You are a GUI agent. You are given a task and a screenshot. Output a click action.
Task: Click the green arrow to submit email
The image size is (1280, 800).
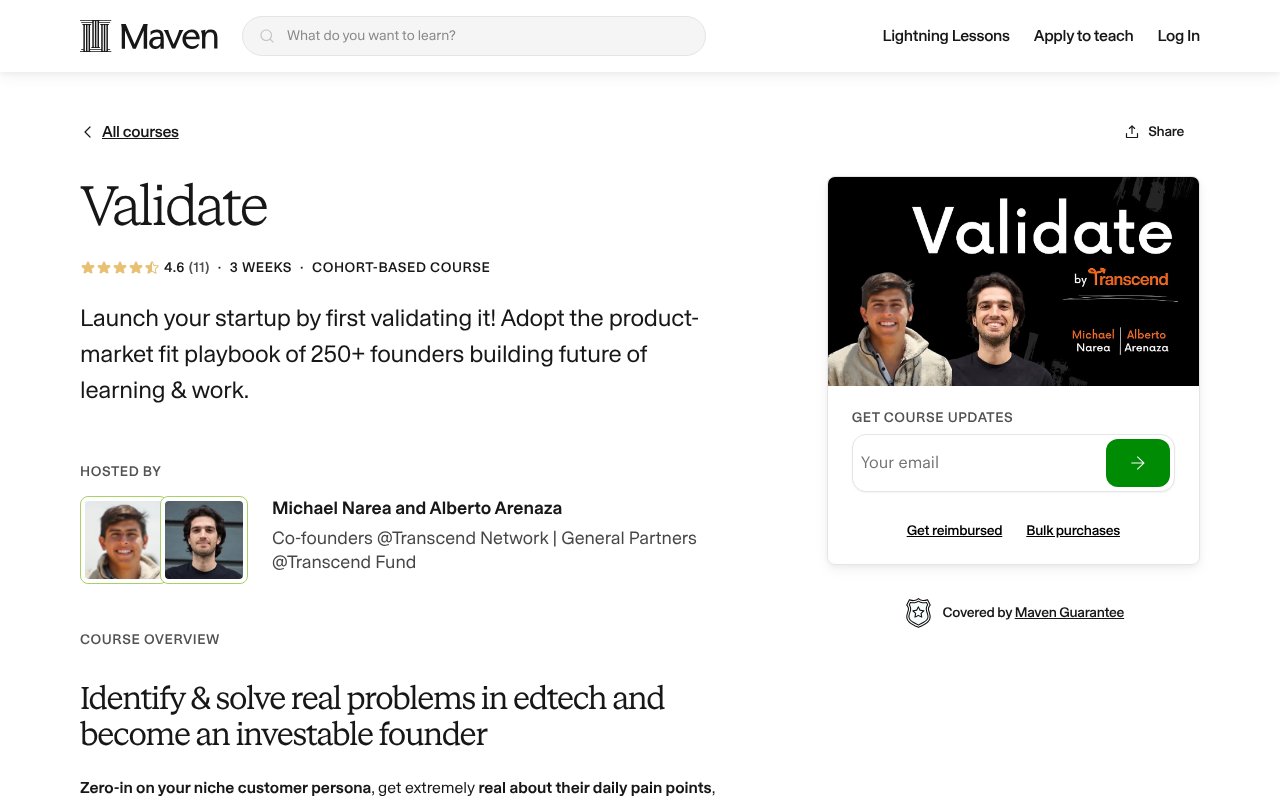tap(1138, 462)
